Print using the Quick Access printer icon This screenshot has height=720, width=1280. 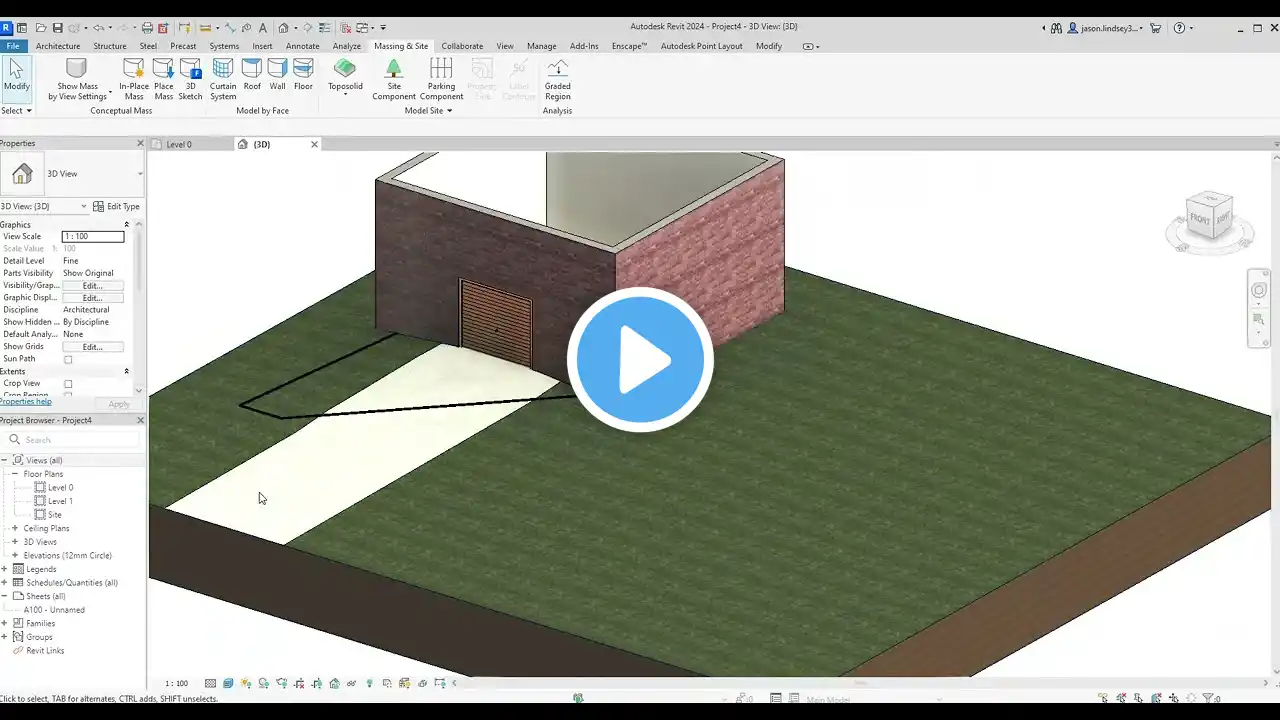coord(147,28)
